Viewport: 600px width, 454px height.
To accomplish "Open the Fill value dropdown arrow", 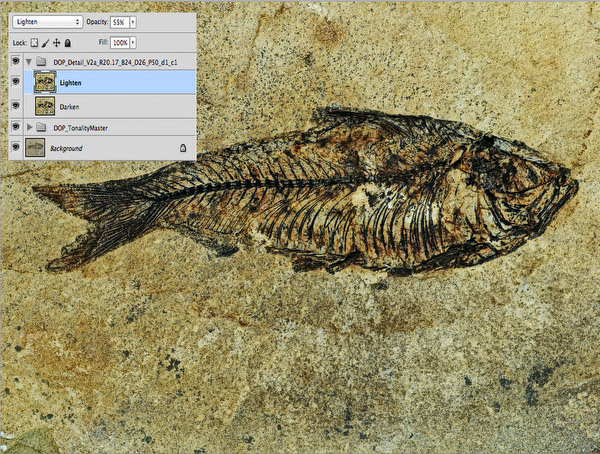I will [133, 43].
